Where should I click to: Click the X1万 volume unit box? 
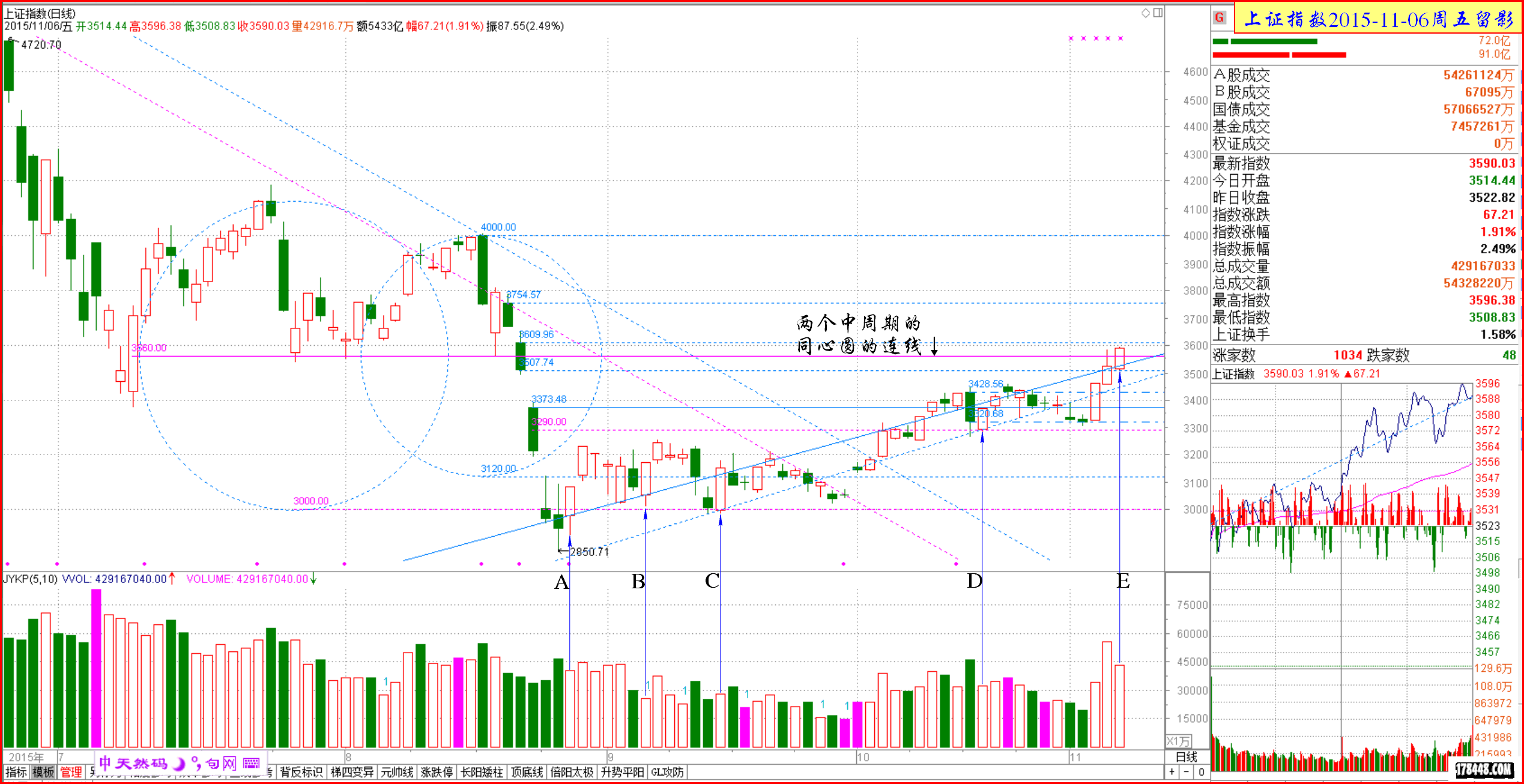[x=1178, y=741]
